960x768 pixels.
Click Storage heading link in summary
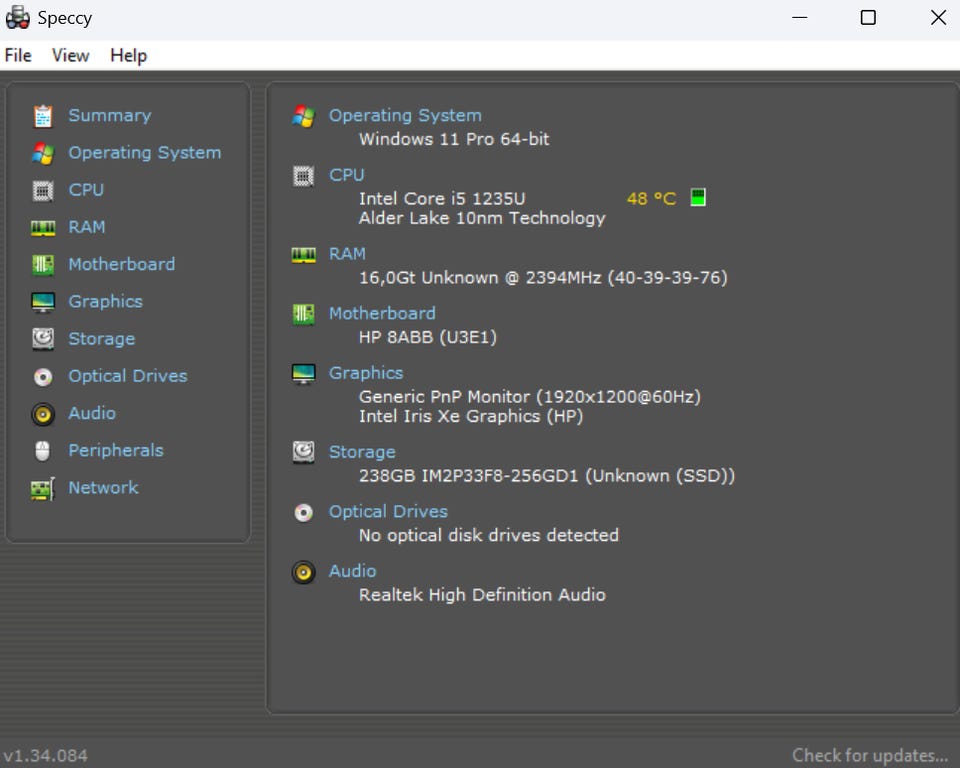coord(362,452)
